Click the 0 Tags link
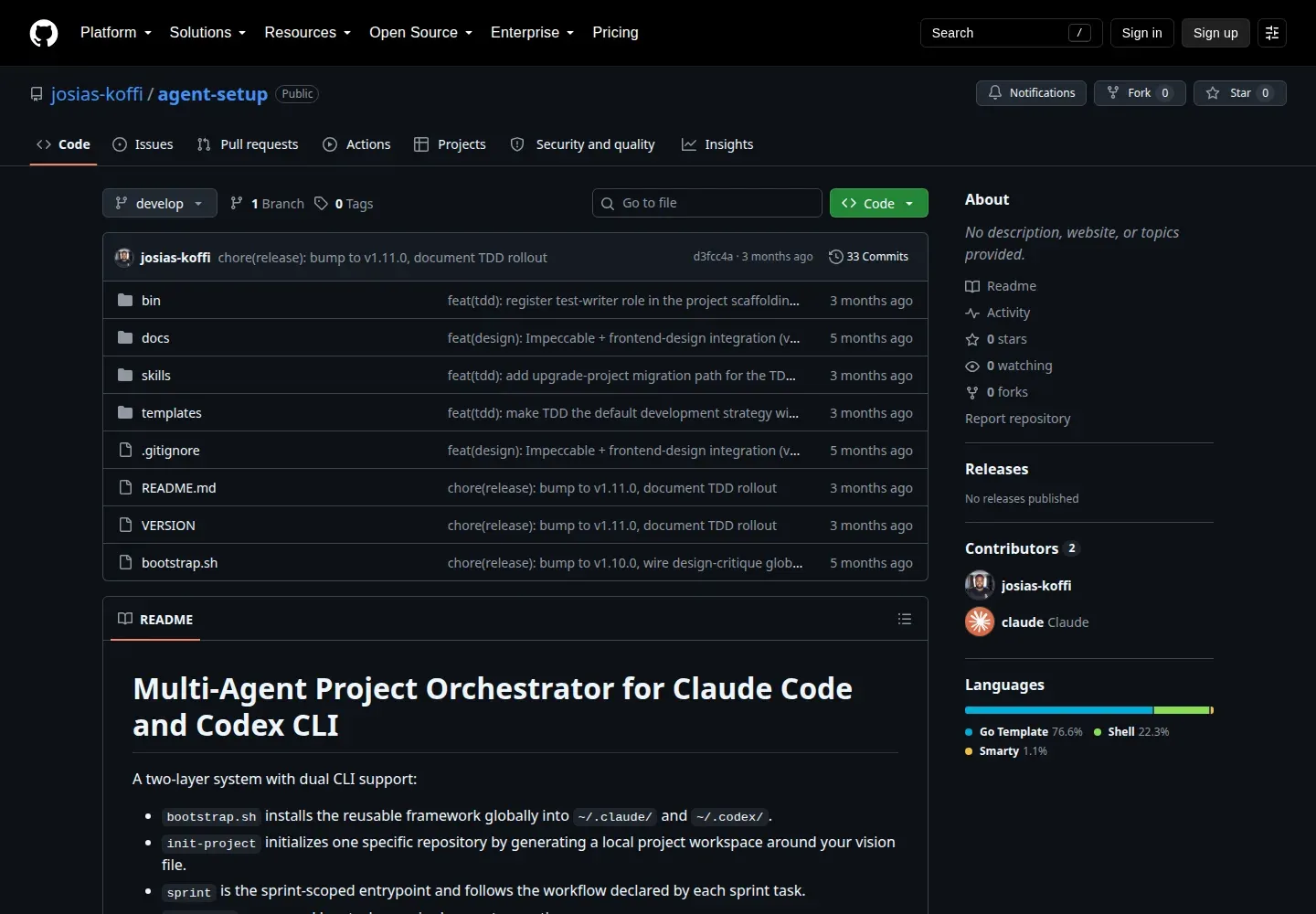1316x914 pixels. (344, 204)
